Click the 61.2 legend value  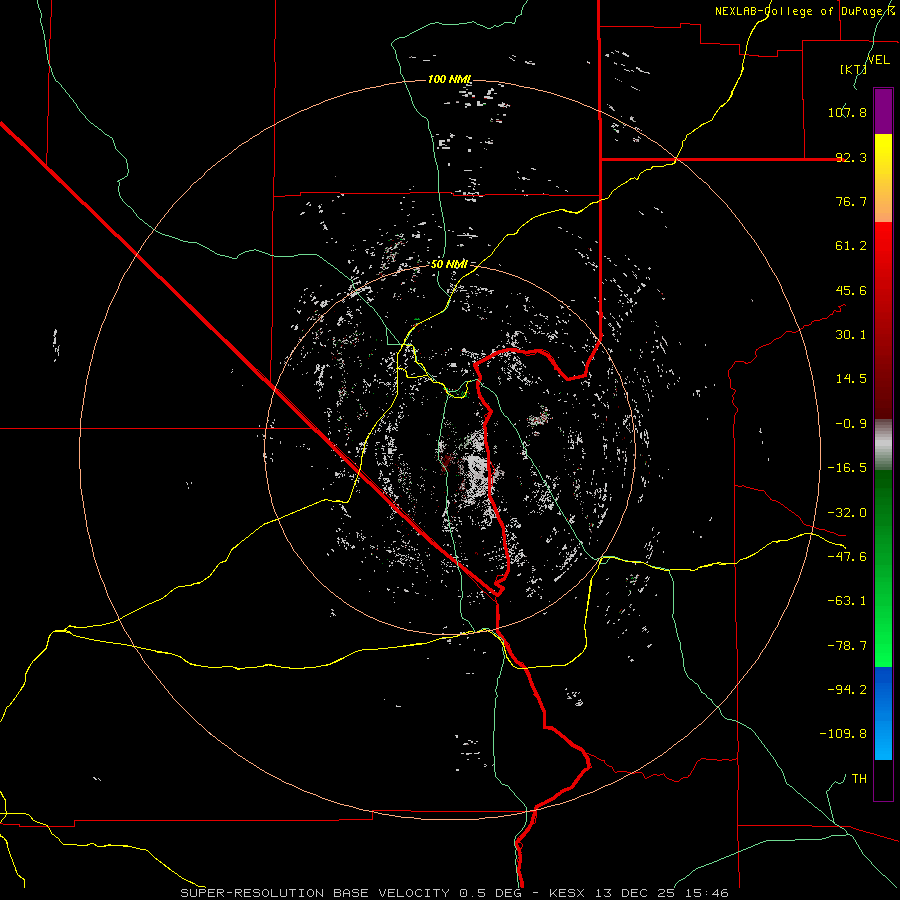851,246
